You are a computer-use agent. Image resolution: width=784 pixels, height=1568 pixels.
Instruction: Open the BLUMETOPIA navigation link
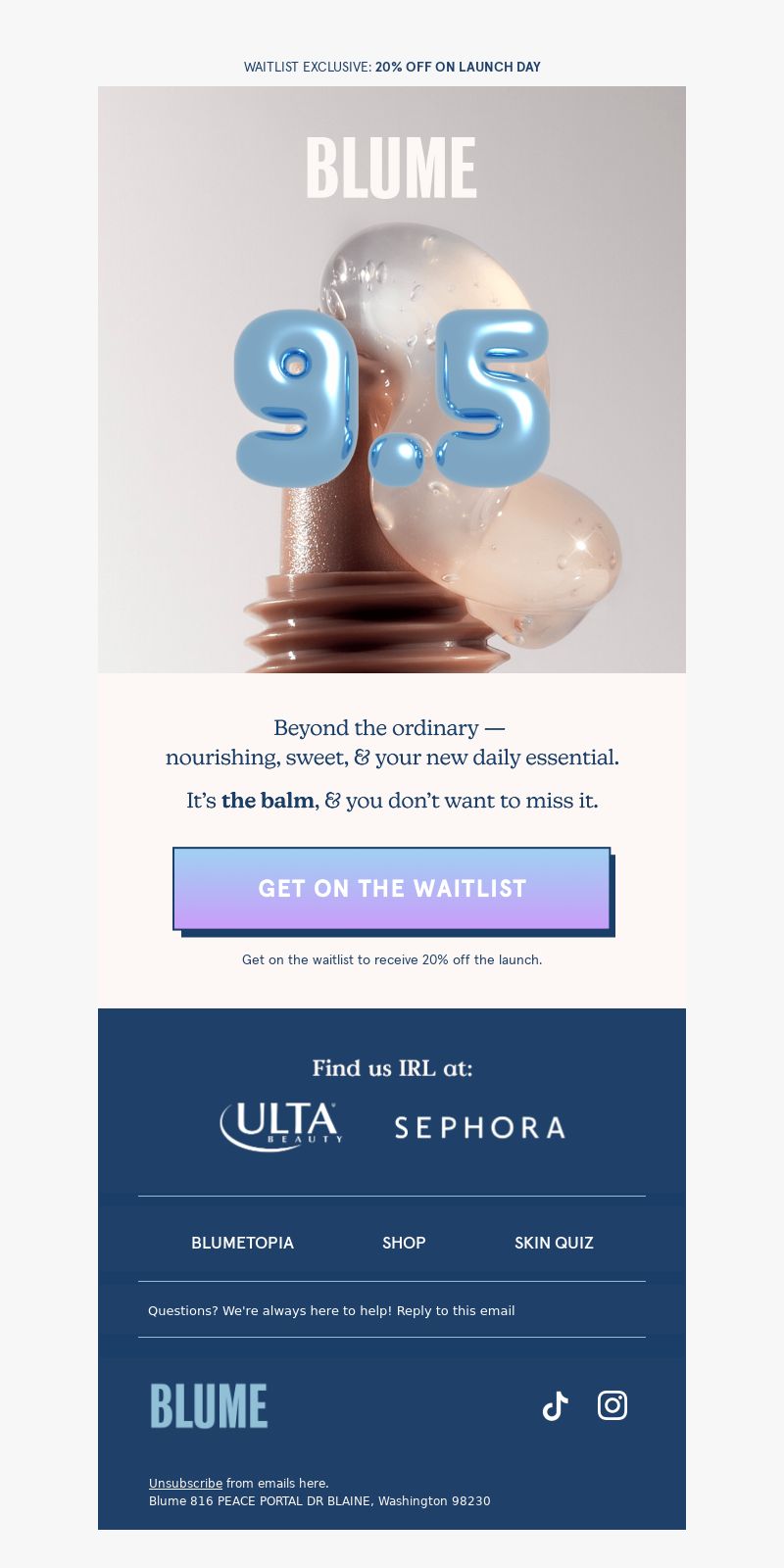pos(242,1243)
